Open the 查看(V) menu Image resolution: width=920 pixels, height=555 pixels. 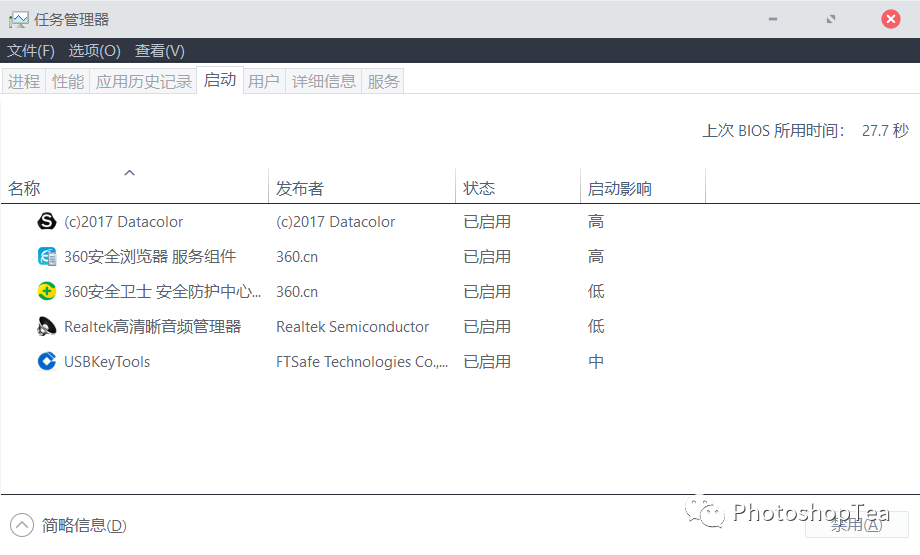click(160, 51)
